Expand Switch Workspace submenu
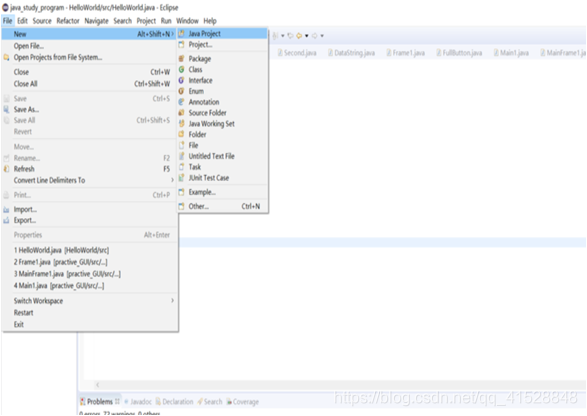 pyautogui.click(x=172, y=301)
